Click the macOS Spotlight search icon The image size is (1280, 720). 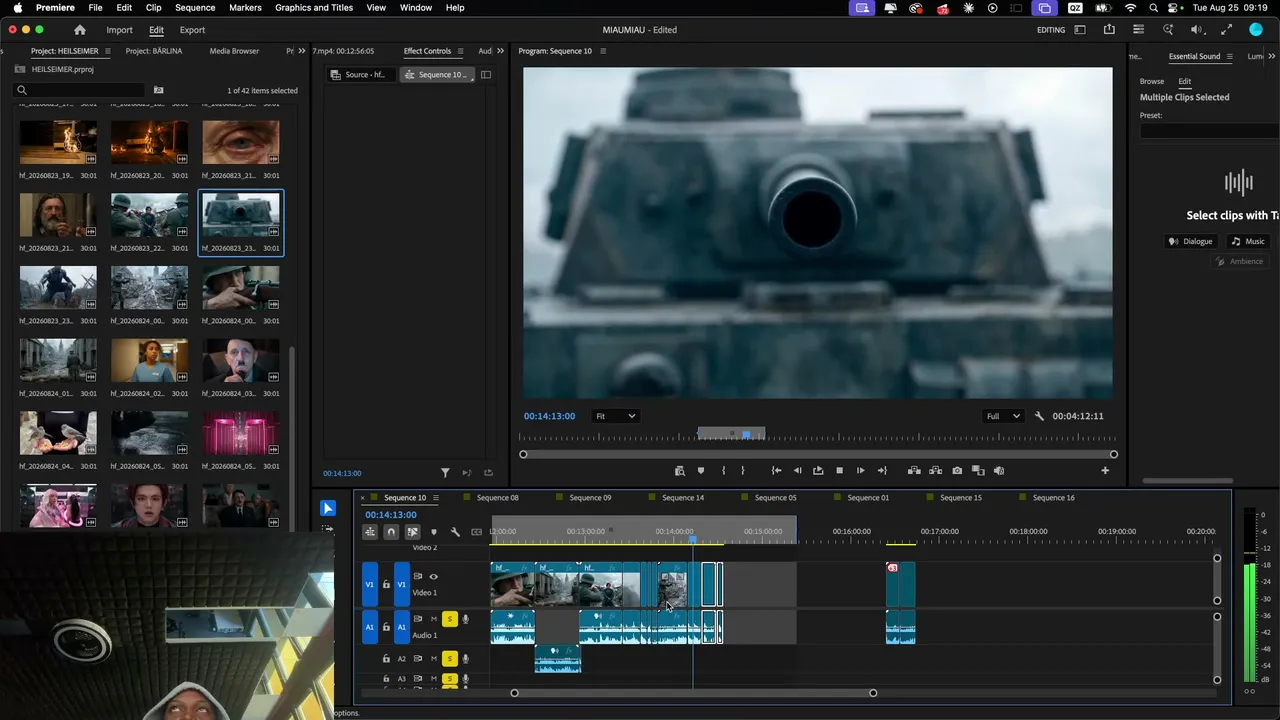[x=1152, y=8]
